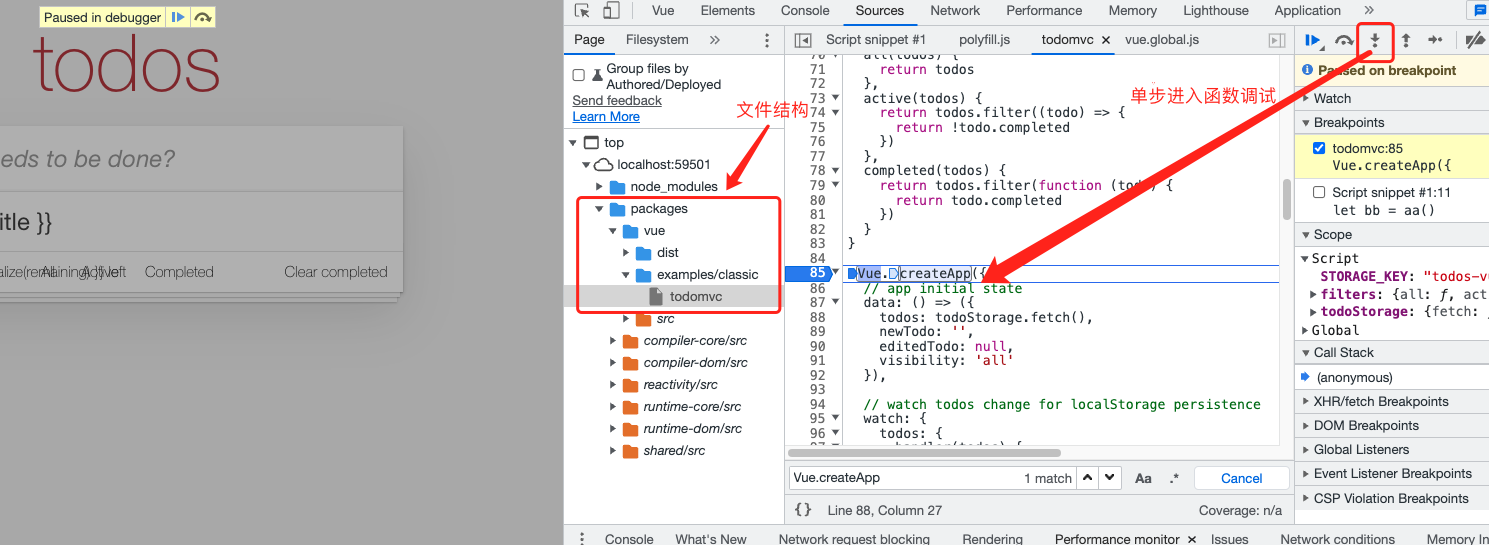Screen dimensions: 1489x545
Task: Open the Vue devtools panel
Action: pyautogui.click(x=663, y=11)
